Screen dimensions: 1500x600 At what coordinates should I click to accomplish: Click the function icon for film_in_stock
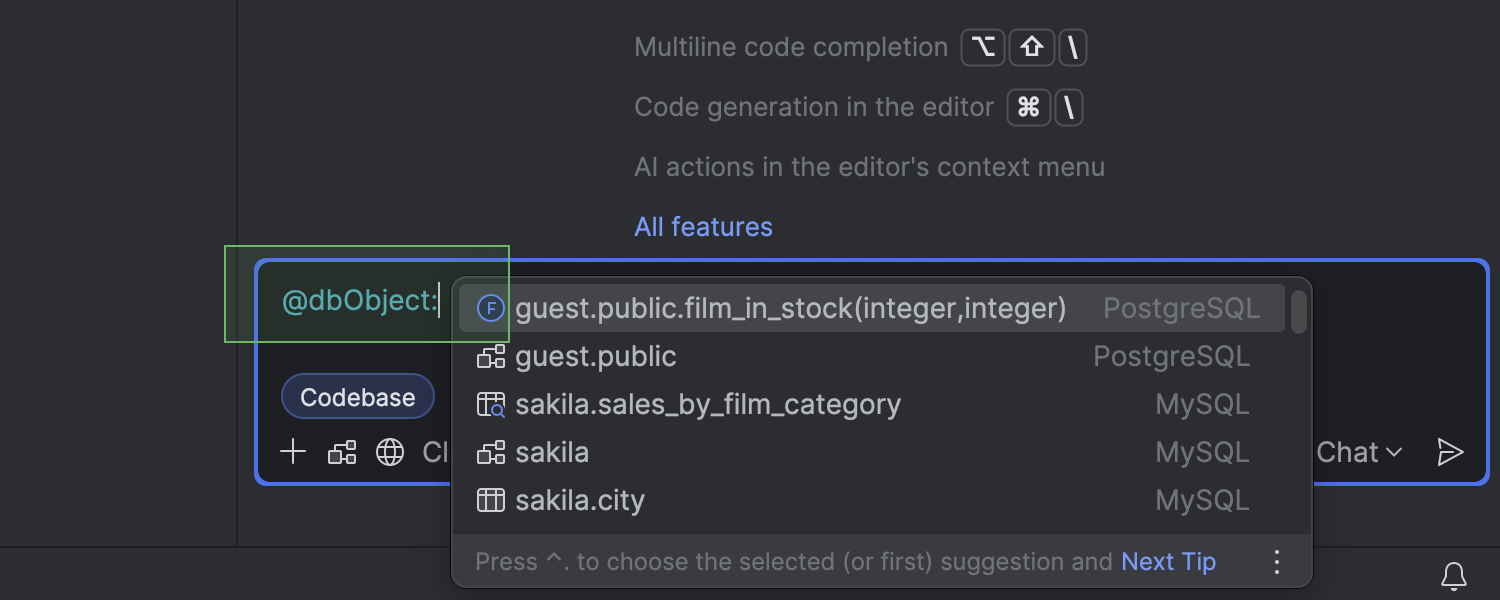490,309
